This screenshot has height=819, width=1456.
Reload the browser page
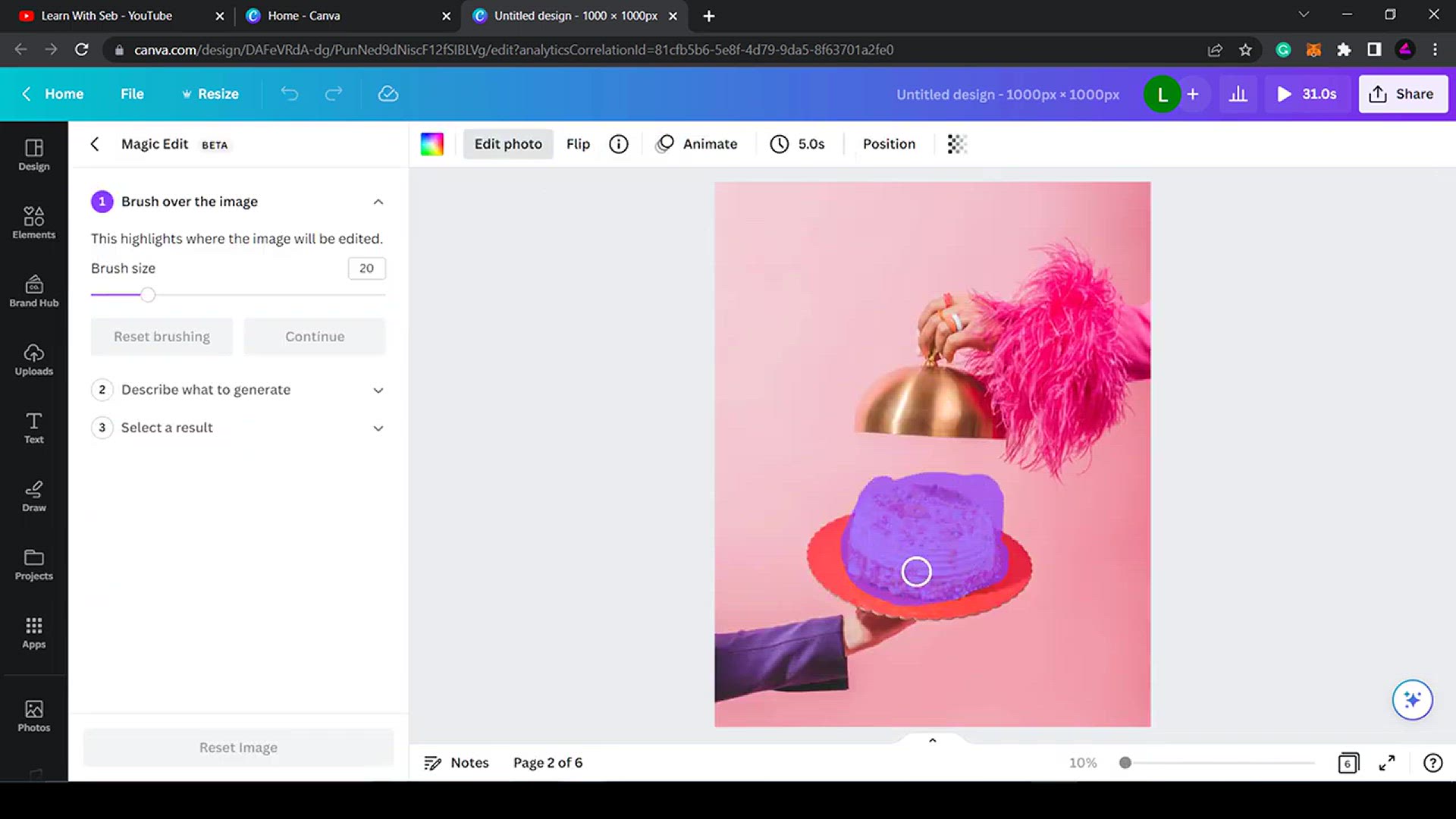[x=82, y=49]
